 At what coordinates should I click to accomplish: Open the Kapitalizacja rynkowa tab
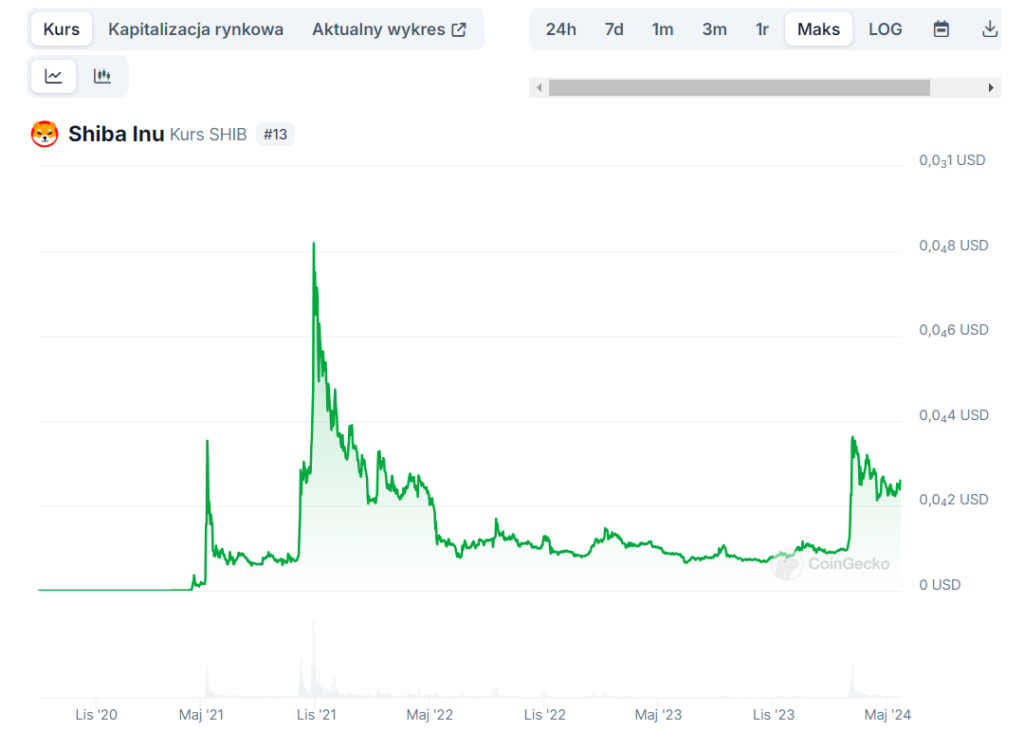tap(196, 29)
